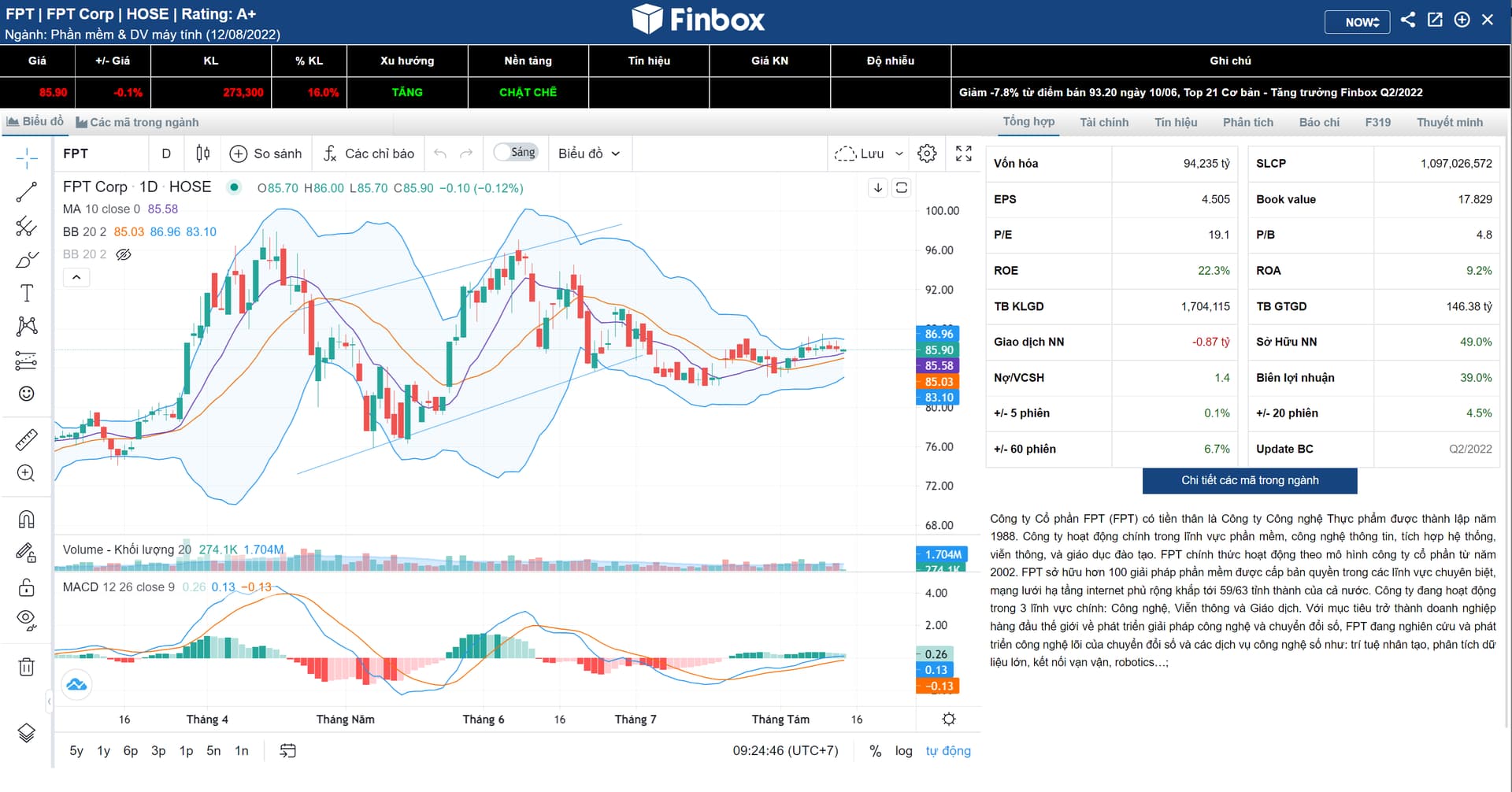This screenshot has height=792, width=1512.
Task: Remove drawings with trash icon
Action: tap(27, 667)
